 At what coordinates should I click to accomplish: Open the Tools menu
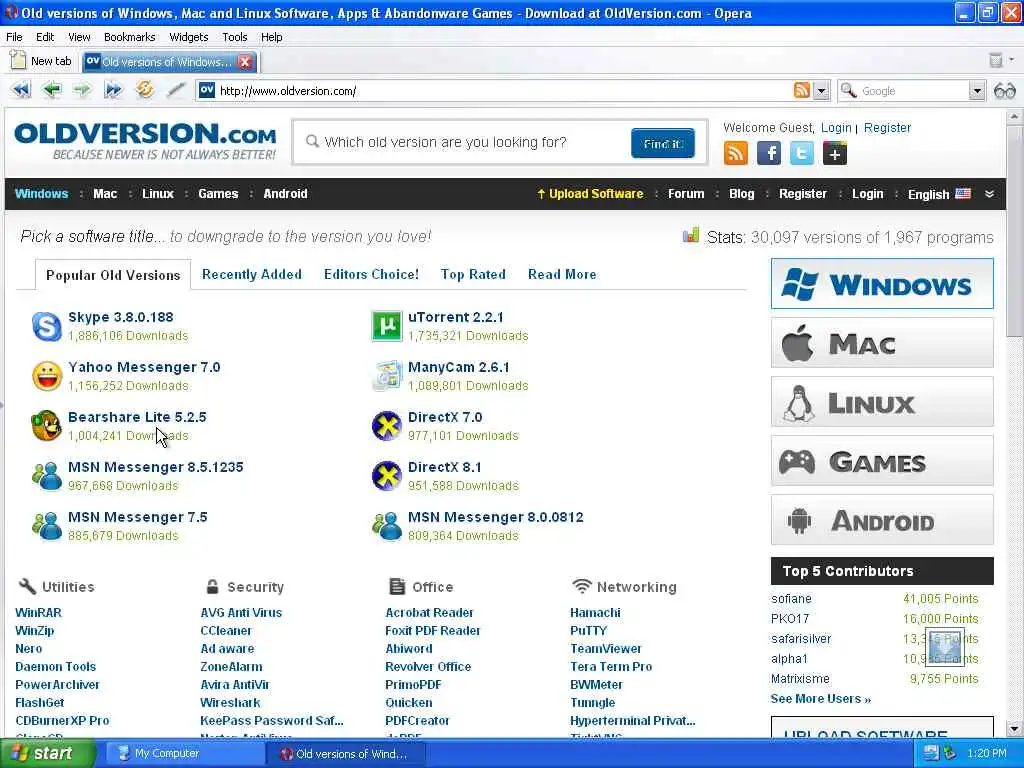pos(234,37)
